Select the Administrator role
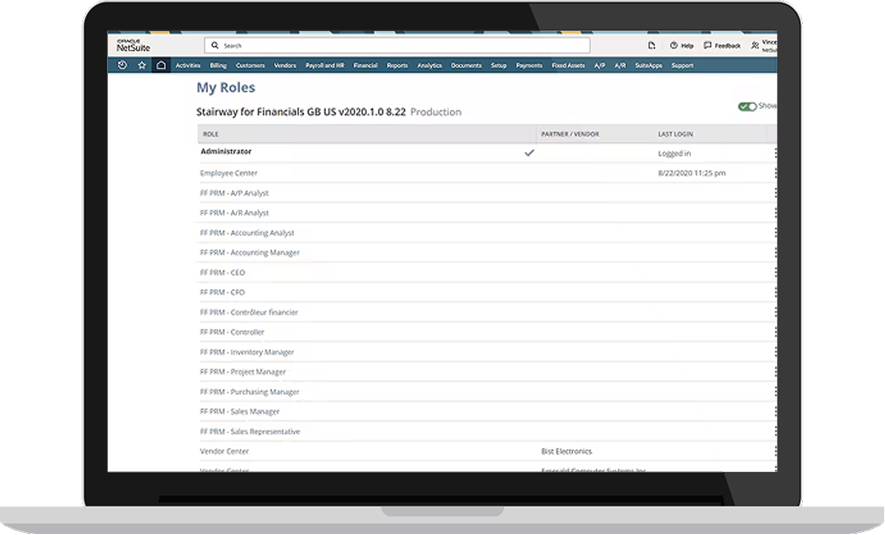The width and height of the screenshot is (885, 535). 226,151
